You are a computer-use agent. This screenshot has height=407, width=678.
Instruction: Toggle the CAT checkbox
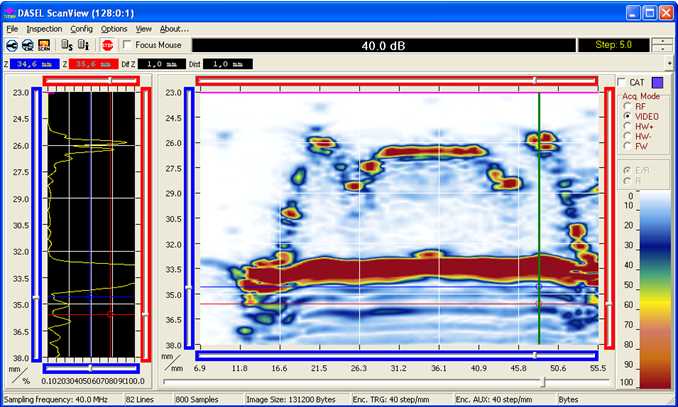[x=622, y=82]
